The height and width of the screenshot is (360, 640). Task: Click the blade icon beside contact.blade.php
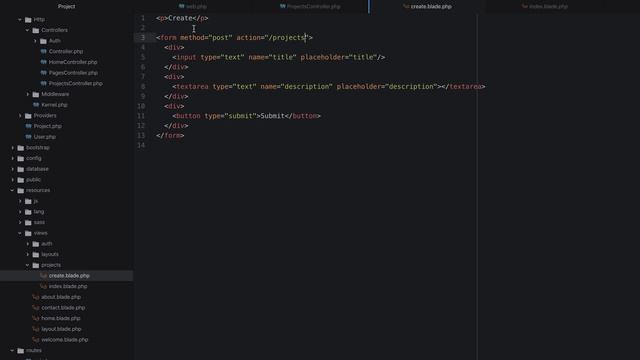click(36, 308)
